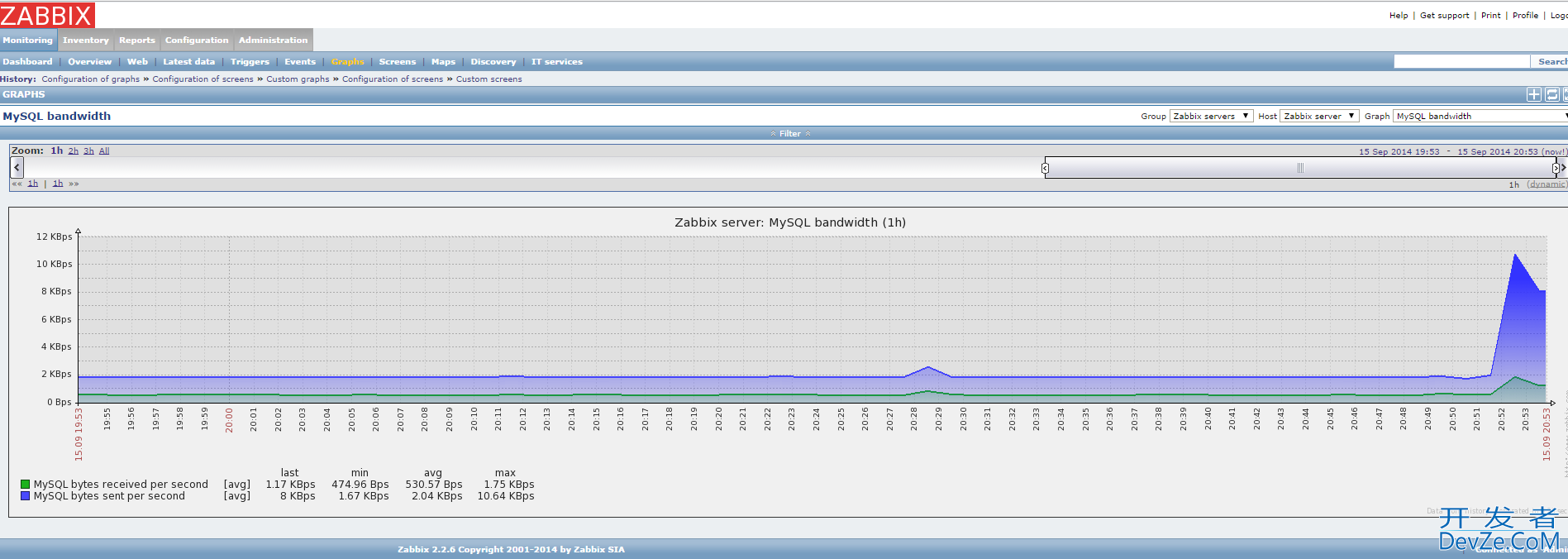
Task: Click the Search button
Action: click(1551, 61)
